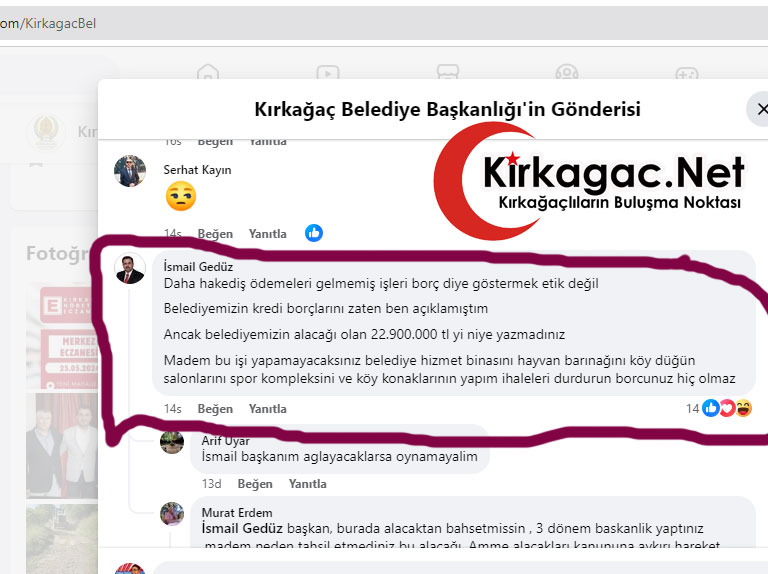Open the Watch video icon

(328, 72)
